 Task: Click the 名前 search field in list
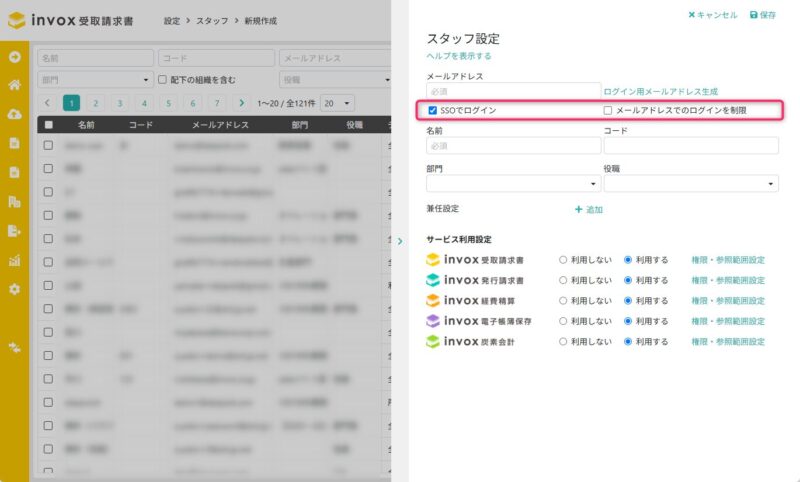point(95,58)
